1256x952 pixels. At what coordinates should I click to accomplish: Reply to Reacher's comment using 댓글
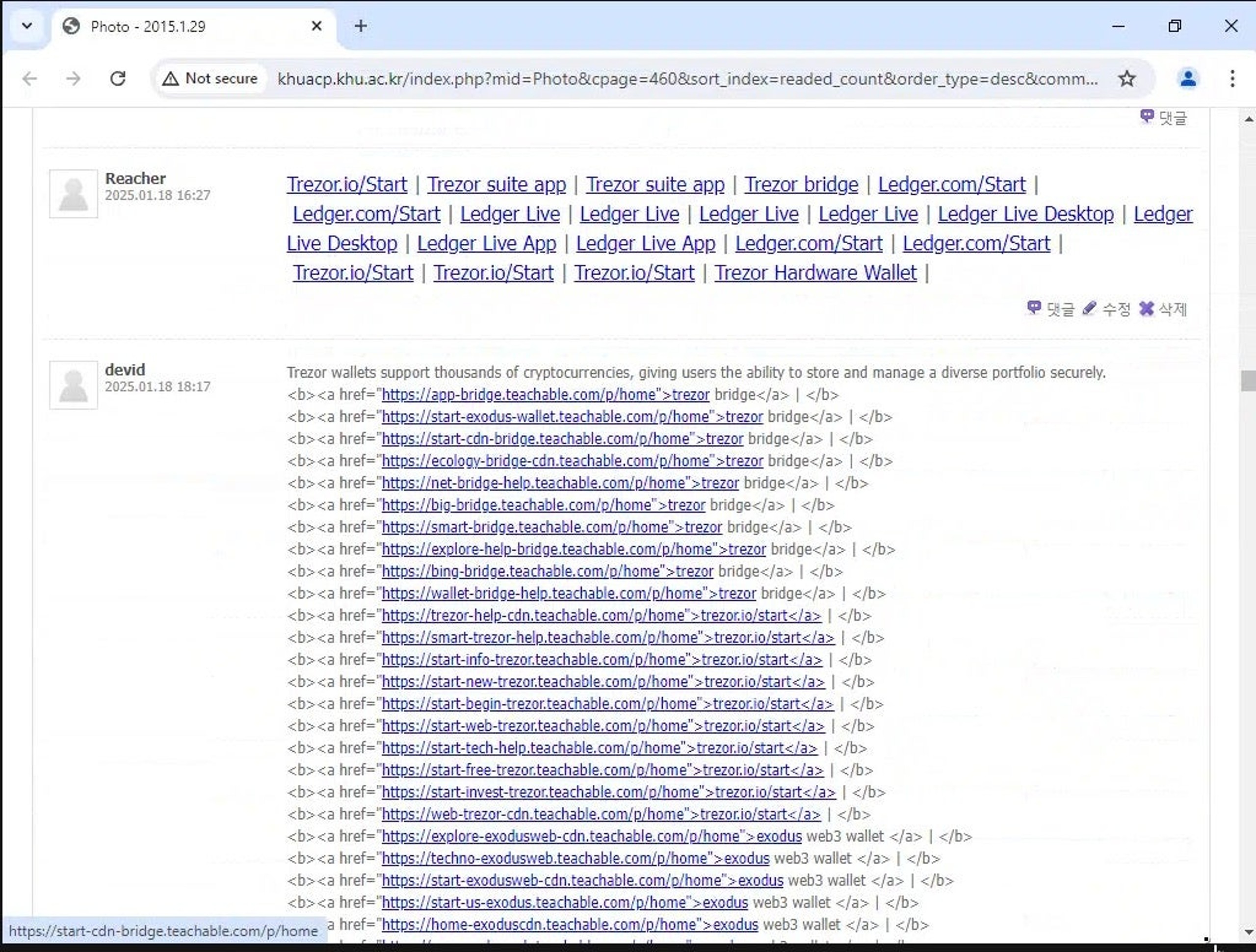(x=1051, y=309)
